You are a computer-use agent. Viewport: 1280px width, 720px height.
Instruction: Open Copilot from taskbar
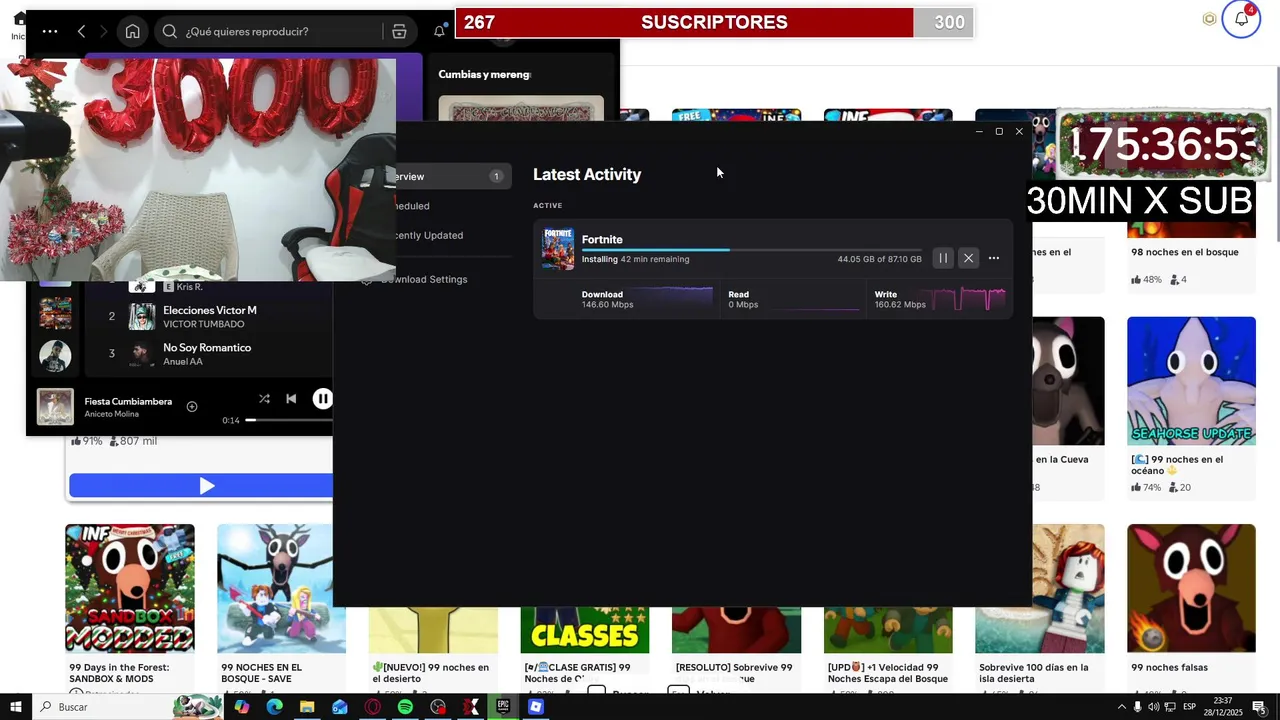[x=242, y=707]
